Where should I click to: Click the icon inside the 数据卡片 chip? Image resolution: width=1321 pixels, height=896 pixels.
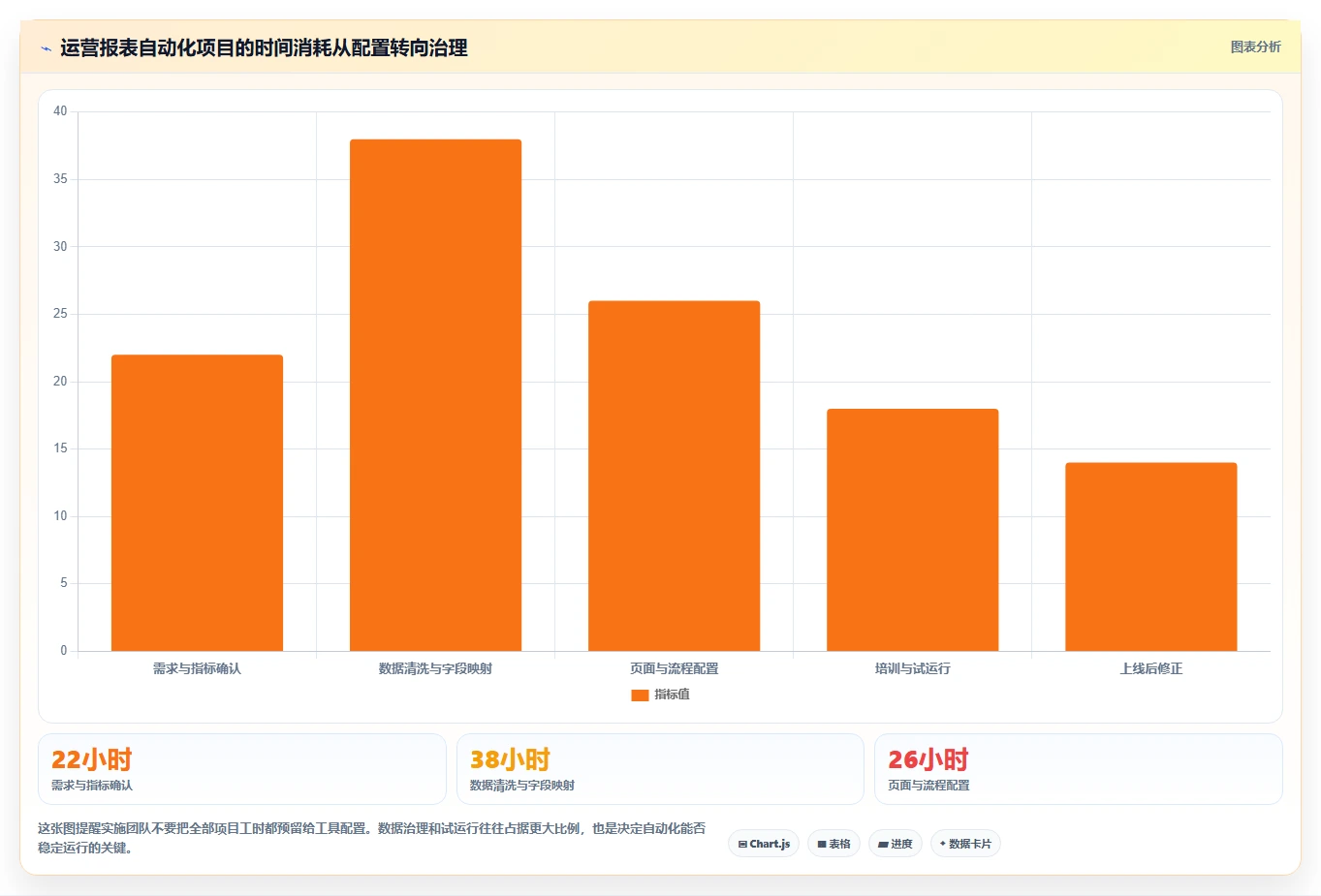point(942,844)
